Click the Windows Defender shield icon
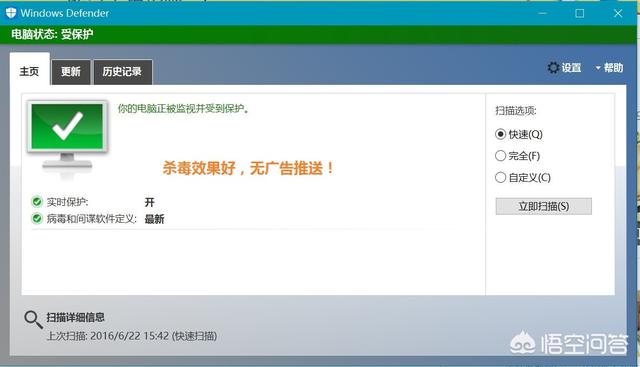The height and width of the screenshot is (367, 640). (11, 13)
